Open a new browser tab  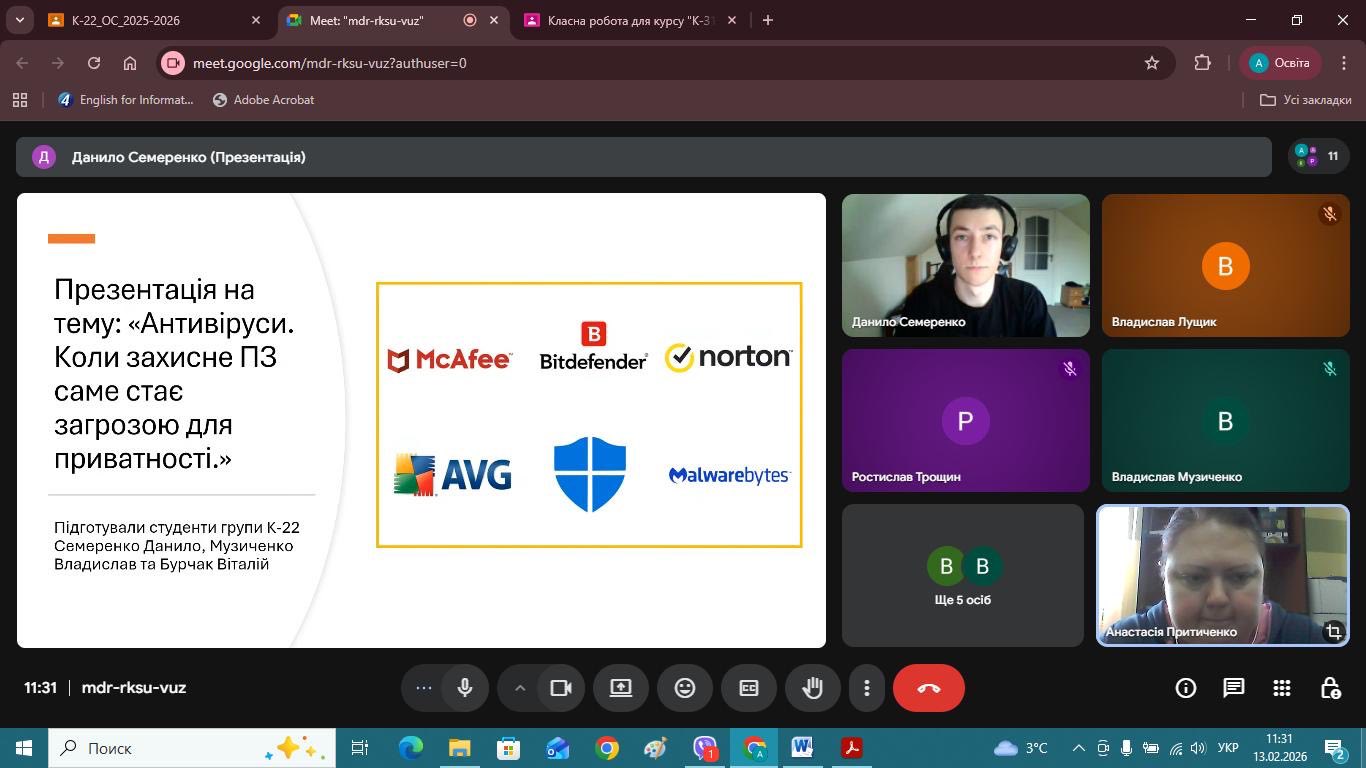[768, 20]
